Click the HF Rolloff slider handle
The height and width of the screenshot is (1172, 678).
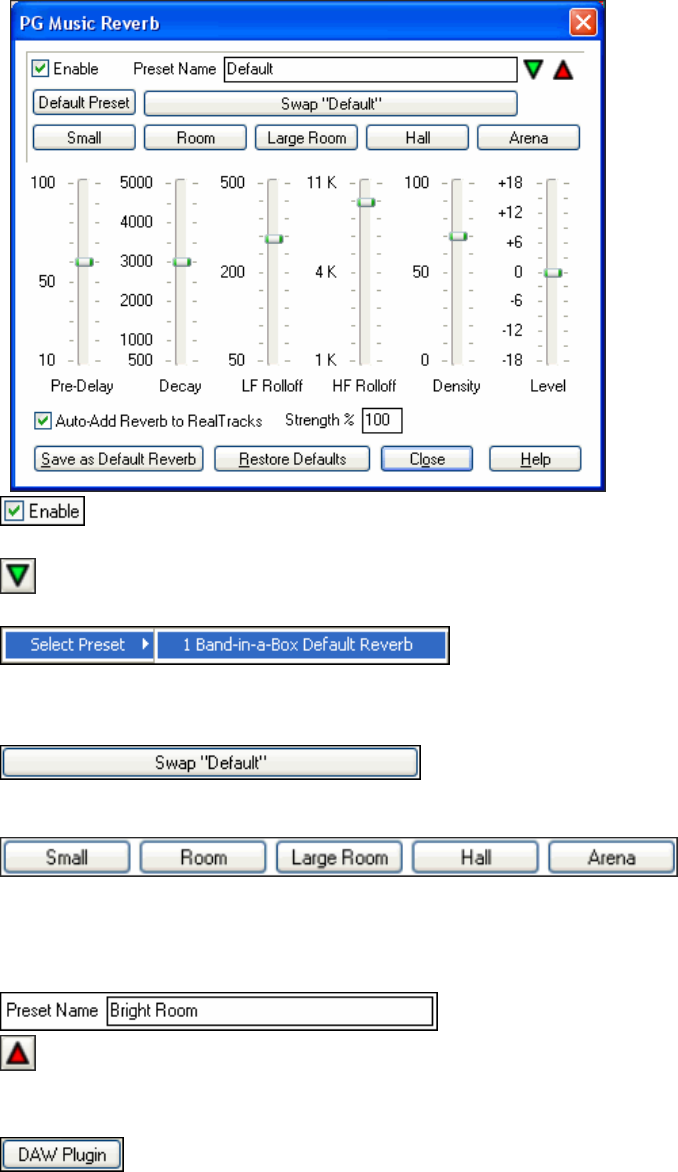(366, 202)
